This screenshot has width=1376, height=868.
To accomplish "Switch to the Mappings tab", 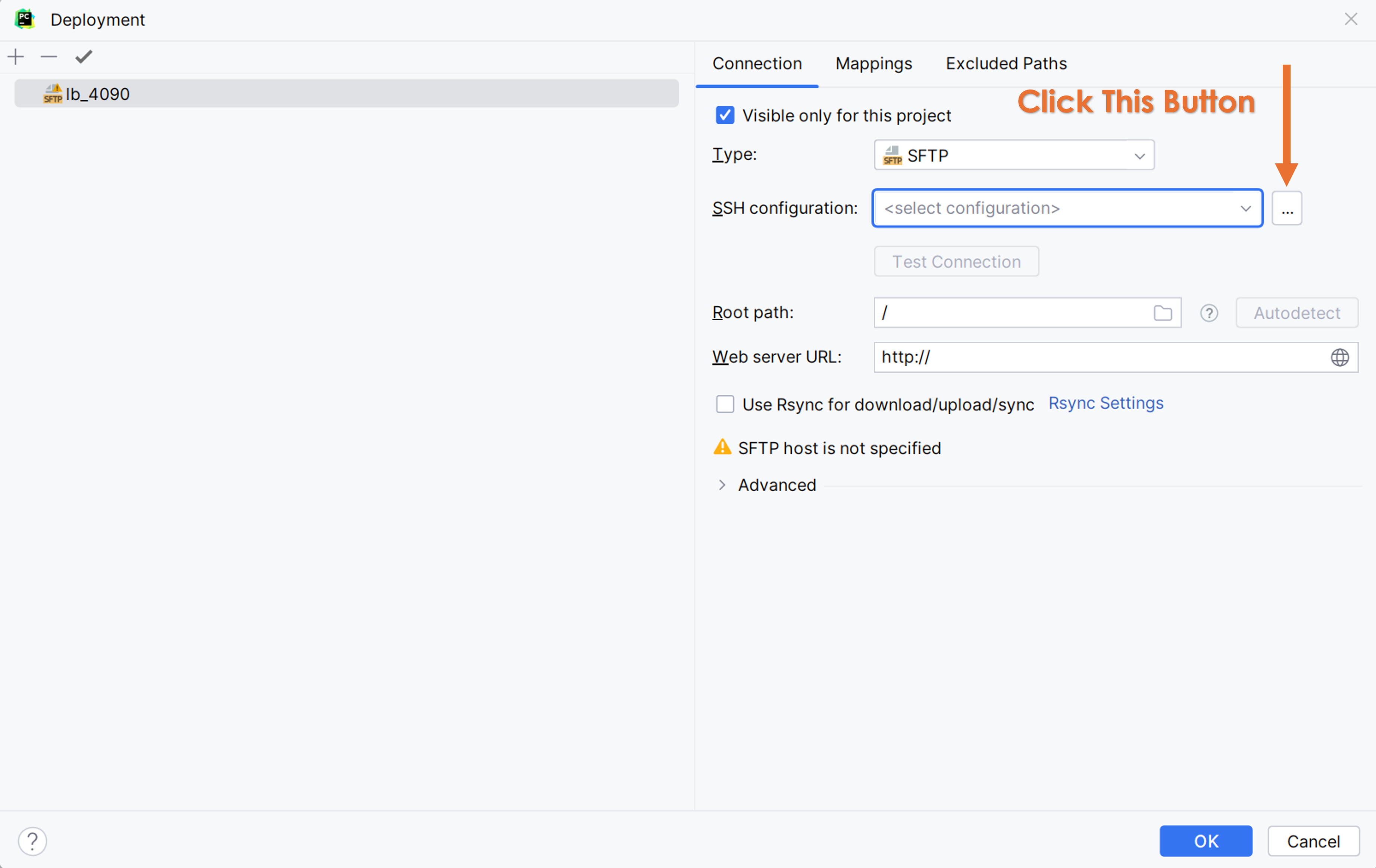I will tap(873, 63).
